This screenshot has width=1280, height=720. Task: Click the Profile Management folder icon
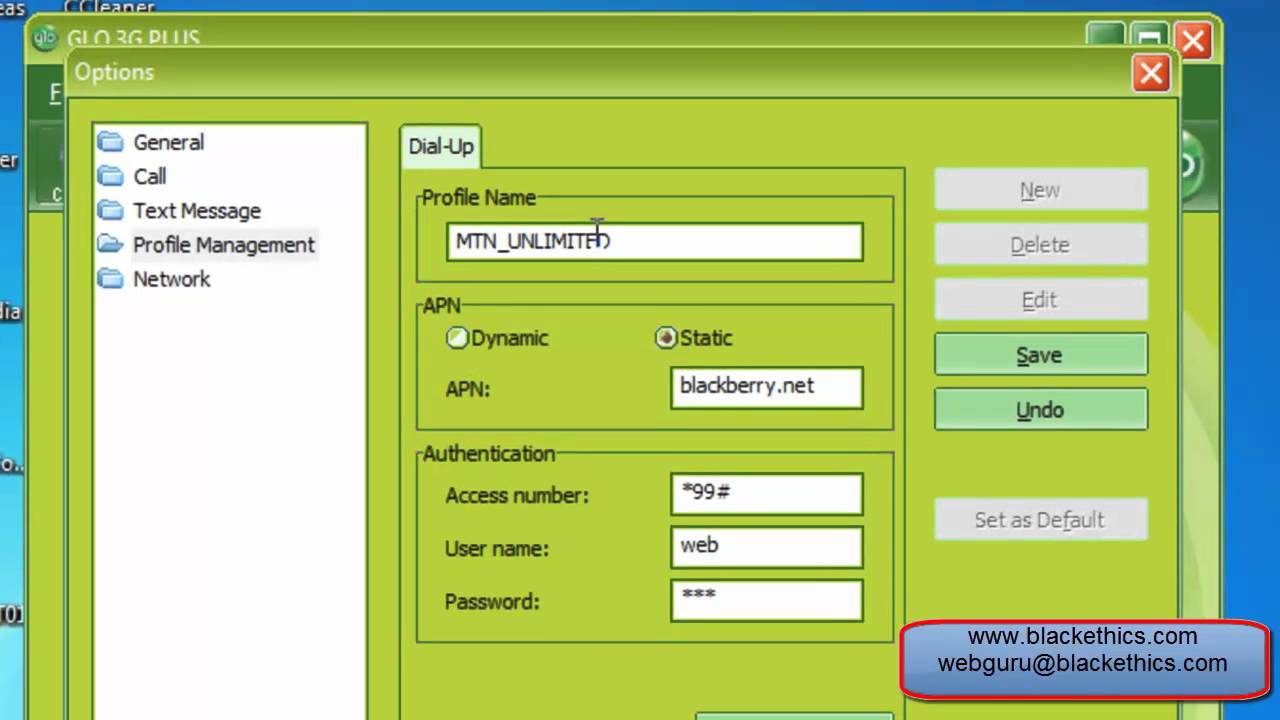pos(110,244)
